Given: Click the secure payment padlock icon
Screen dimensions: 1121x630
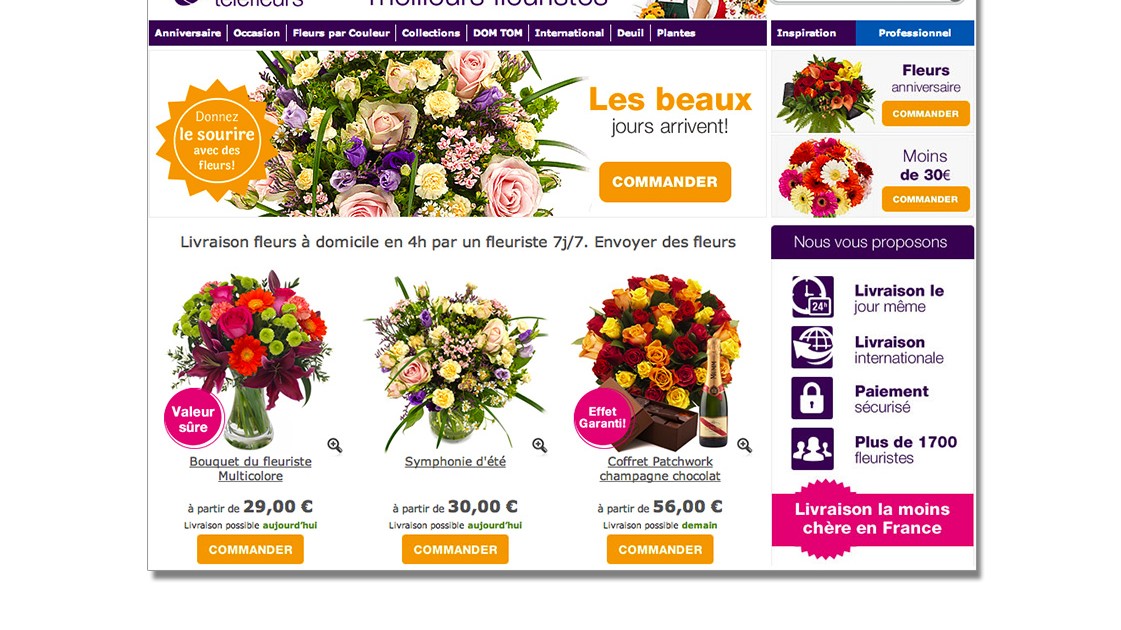Looking at the screenshot, I should pos(812,398).
